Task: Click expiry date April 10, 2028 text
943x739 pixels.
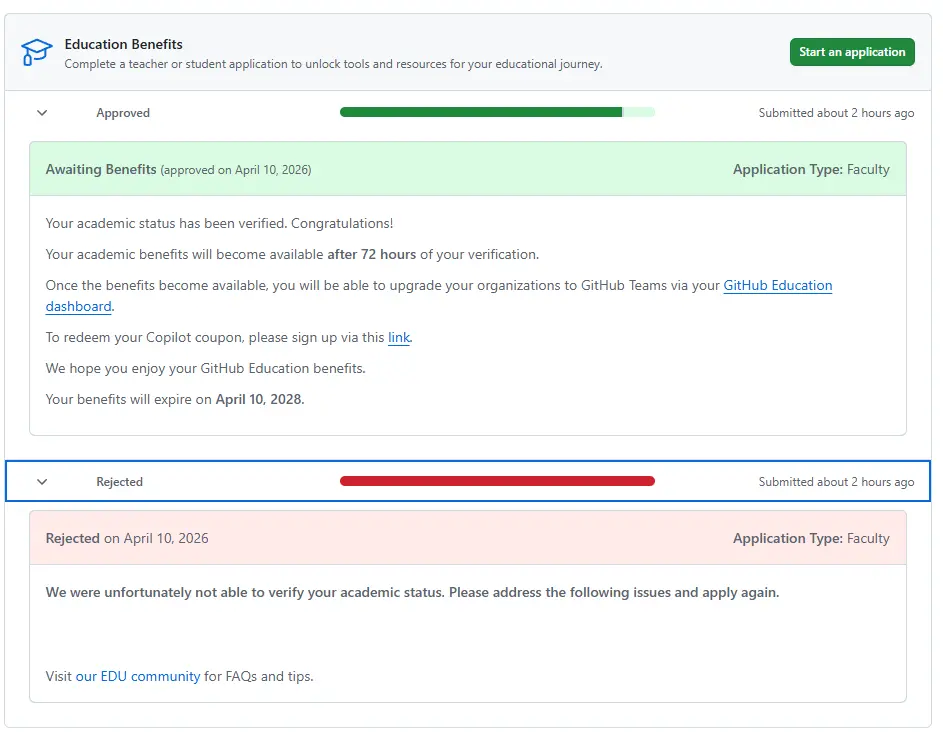Action: click(260, 399)
